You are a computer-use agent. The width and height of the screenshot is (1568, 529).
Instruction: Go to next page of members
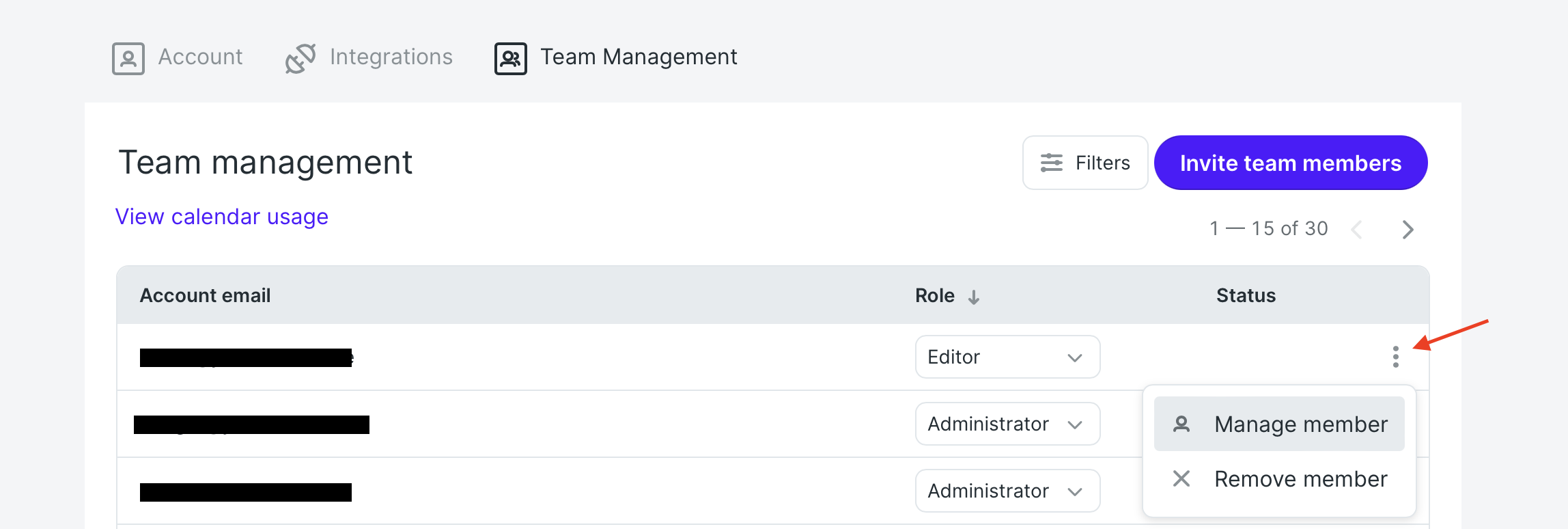click(x=1408, y=229)
